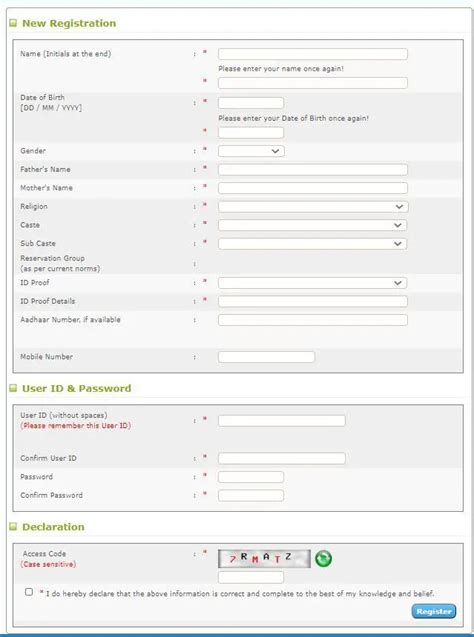Viewport: 474px width, 637px height.
Task: Click the Declaration section icon
Action: pos(13,526)
